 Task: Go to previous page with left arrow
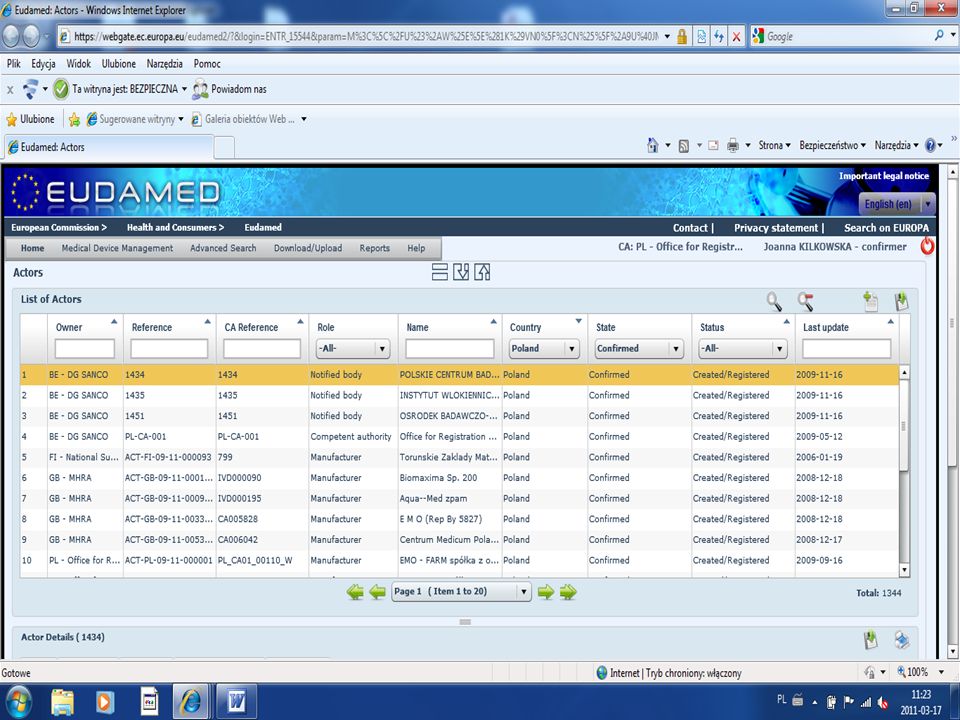click(378, 592)
